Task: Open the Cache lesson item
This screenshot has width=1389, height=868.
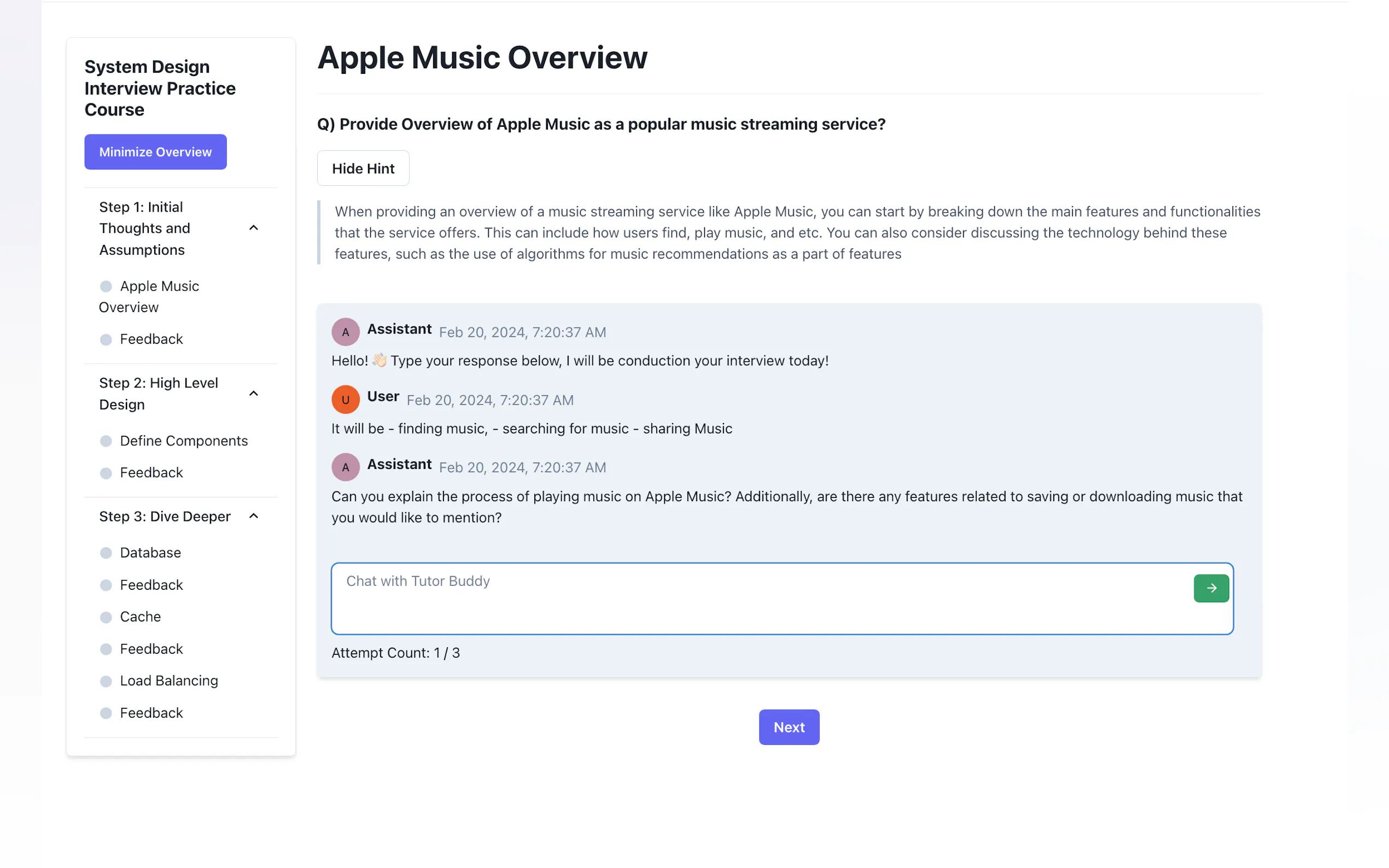Action: 140,617
